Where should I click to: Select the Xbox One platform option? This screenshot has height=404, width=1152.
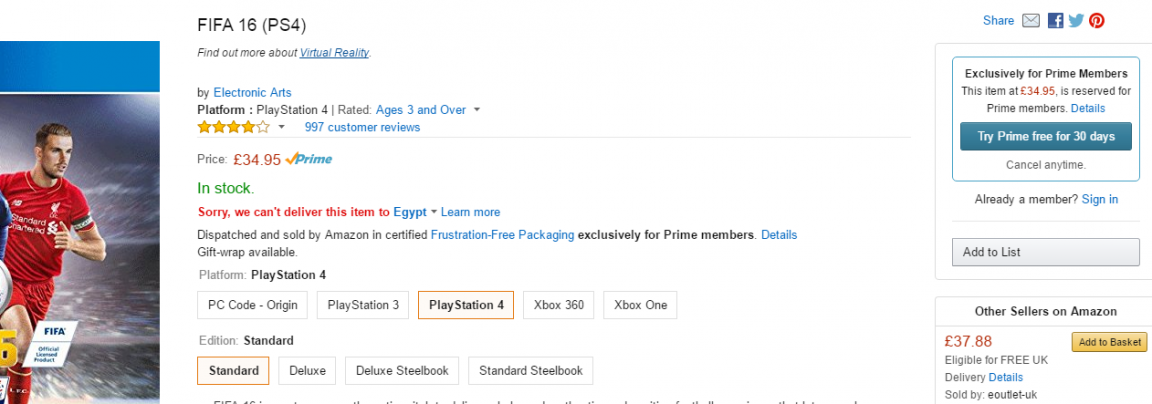640,305
